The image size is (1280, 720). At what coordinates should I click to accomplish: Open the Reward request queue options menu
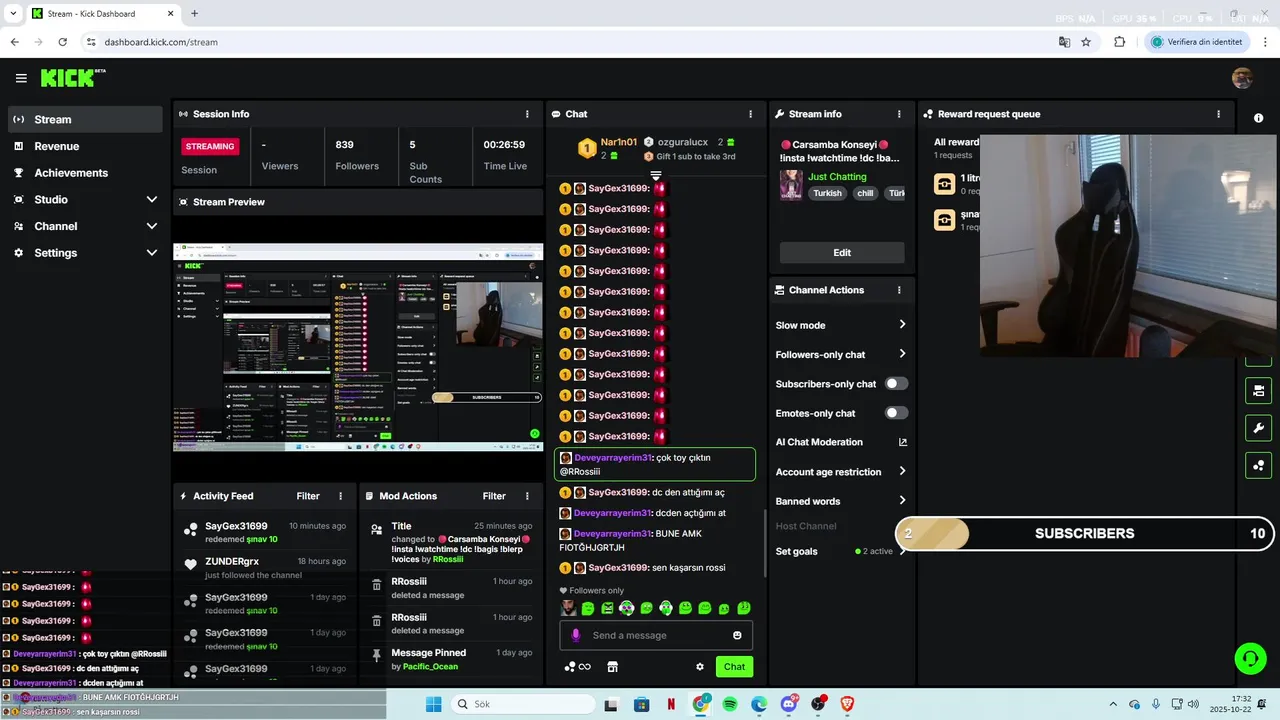[x=1218, y=114]
